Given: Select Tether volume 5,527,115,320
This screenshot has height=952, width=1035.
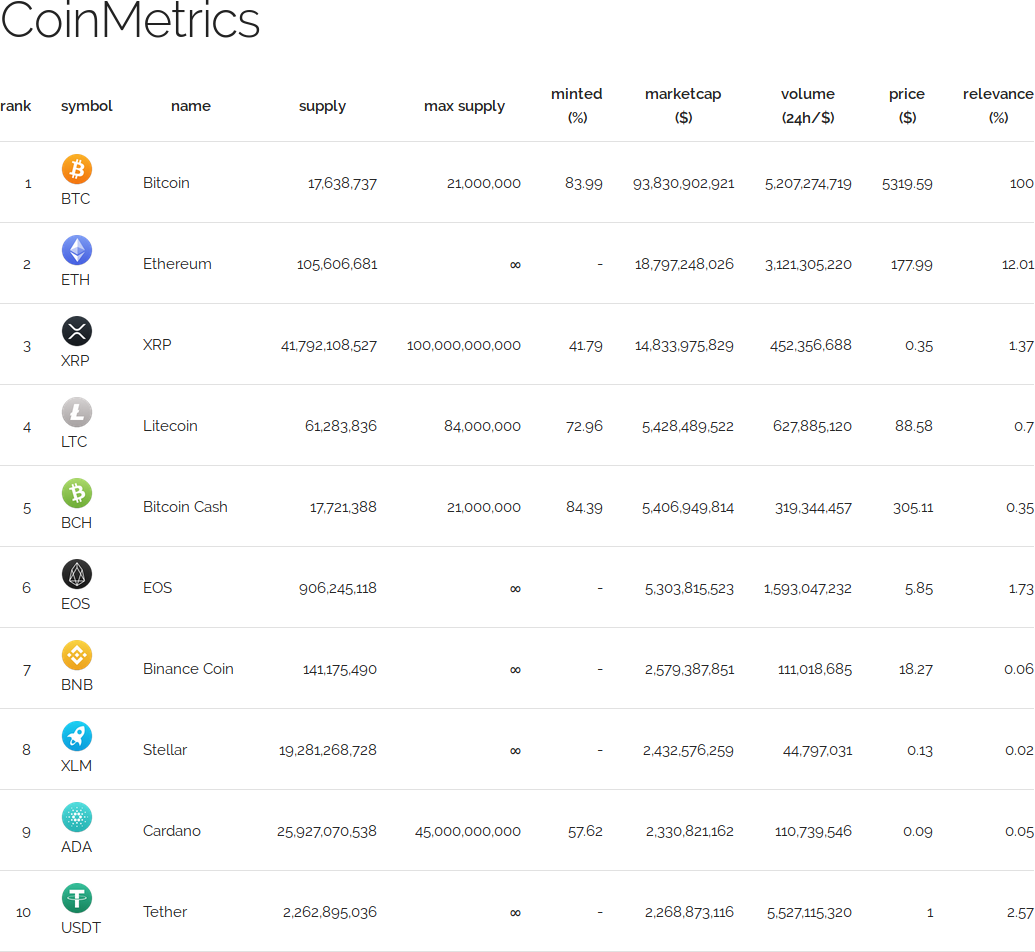Looking at the screenshot, I should 809,912.
